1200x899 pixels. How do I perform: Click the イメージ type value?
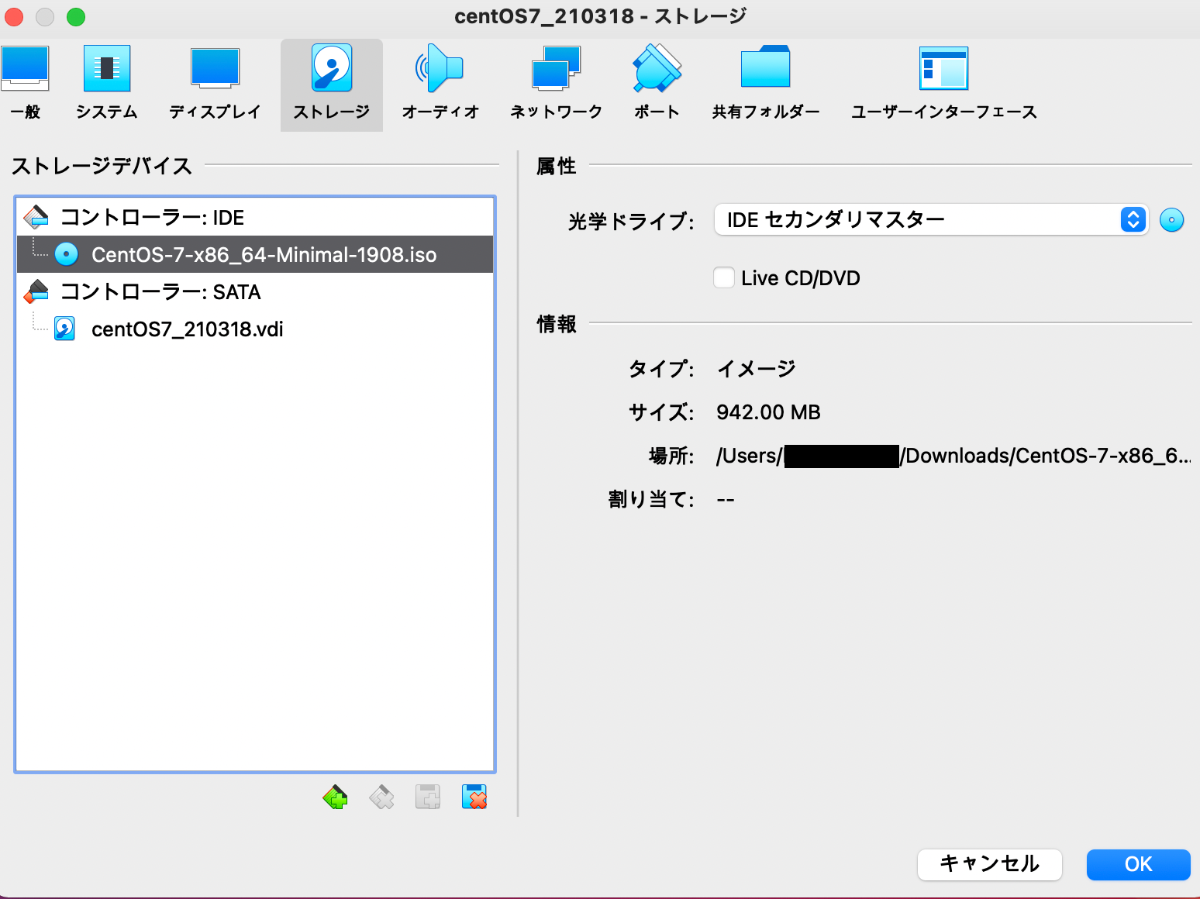click(x=756, y=368)
